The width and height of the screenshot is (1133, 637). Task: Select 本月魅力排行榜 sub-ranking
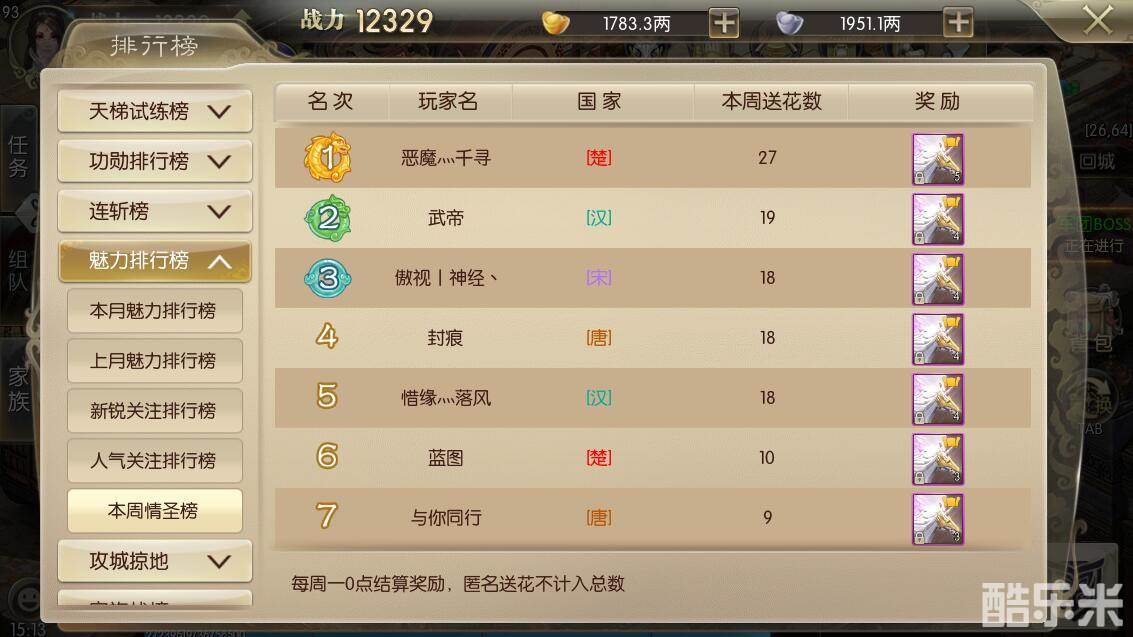click(155, 311)
